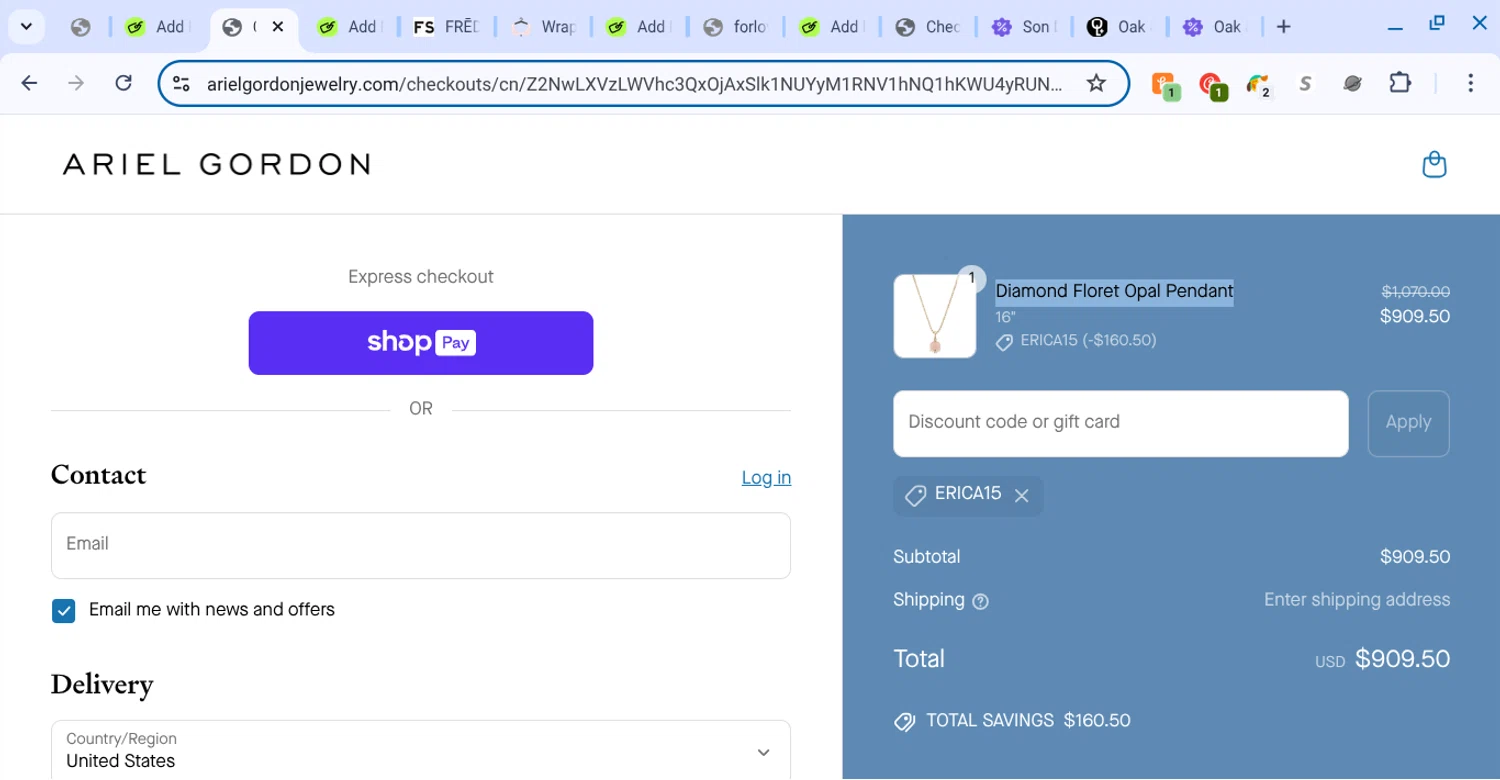This screenshot has width=1500, height=780.
Task: Open the orange extension with badge 1
Action: (x=1163, y=85)
